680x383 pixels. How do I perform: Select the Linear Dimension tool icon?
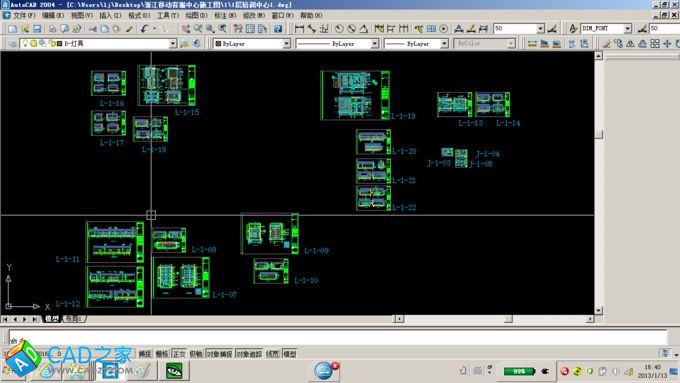(299, 29)
